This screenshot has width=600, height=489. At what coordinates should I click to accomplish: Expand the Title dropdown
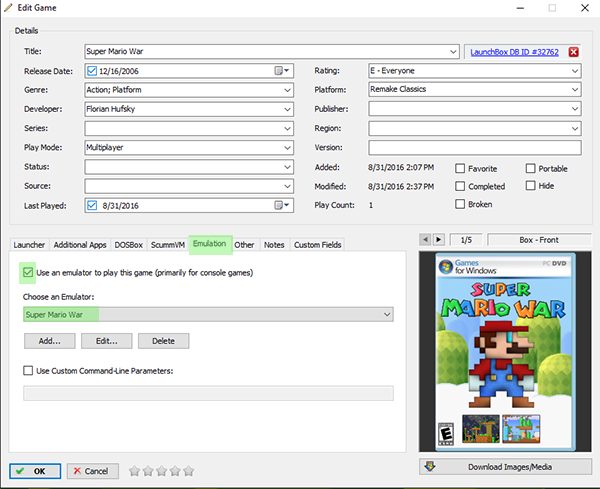pos(453,51)
